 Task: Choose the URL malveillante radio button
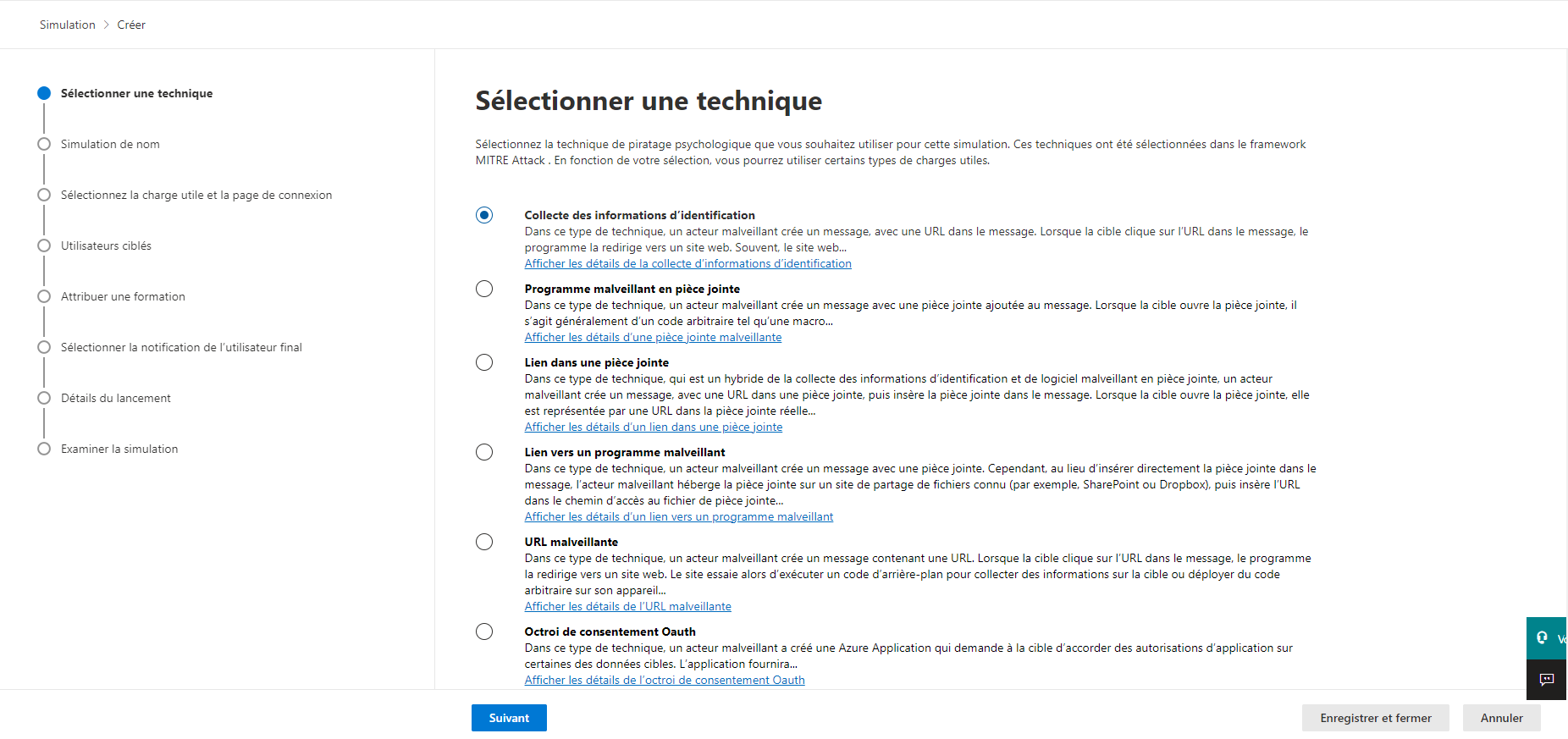[484, 542]
